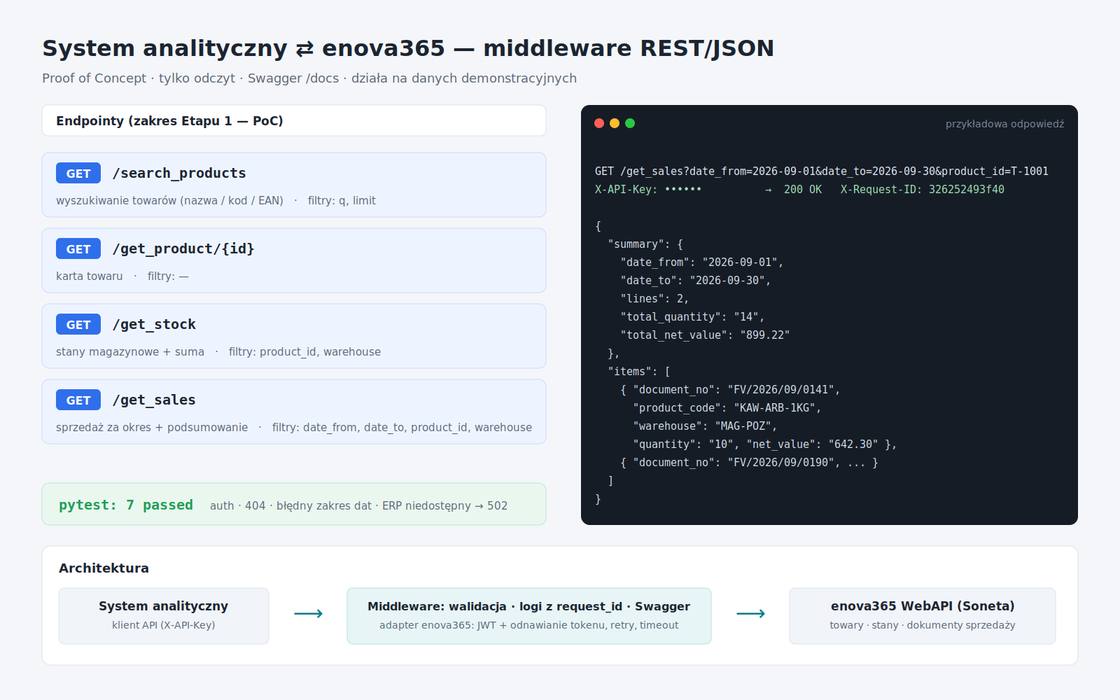
Task: Click the document number FV/2026/09/0190
Action: tap(781, 462)
